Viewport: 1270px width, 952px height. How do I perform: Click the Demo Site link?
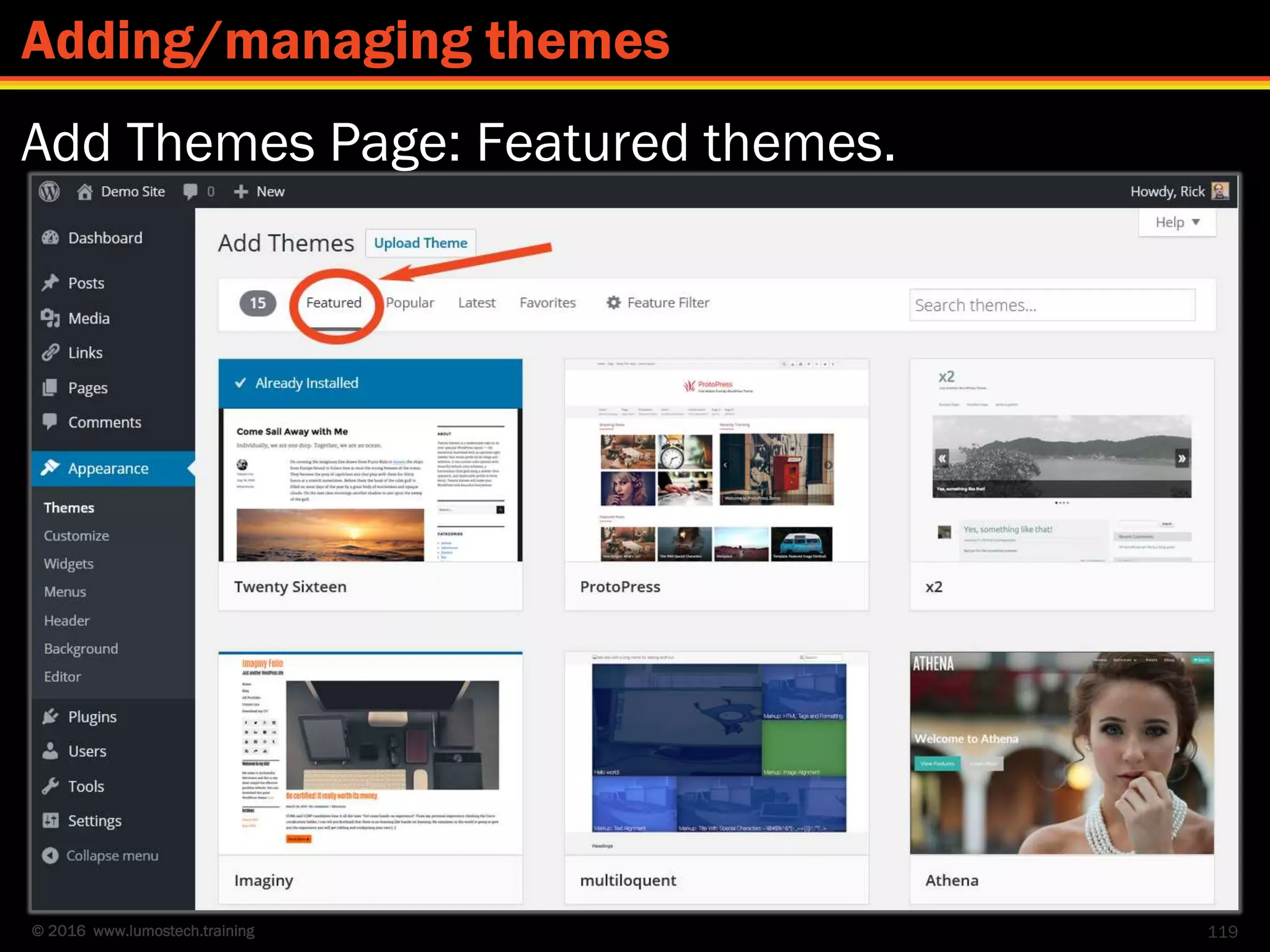click(x=133, y=192)
